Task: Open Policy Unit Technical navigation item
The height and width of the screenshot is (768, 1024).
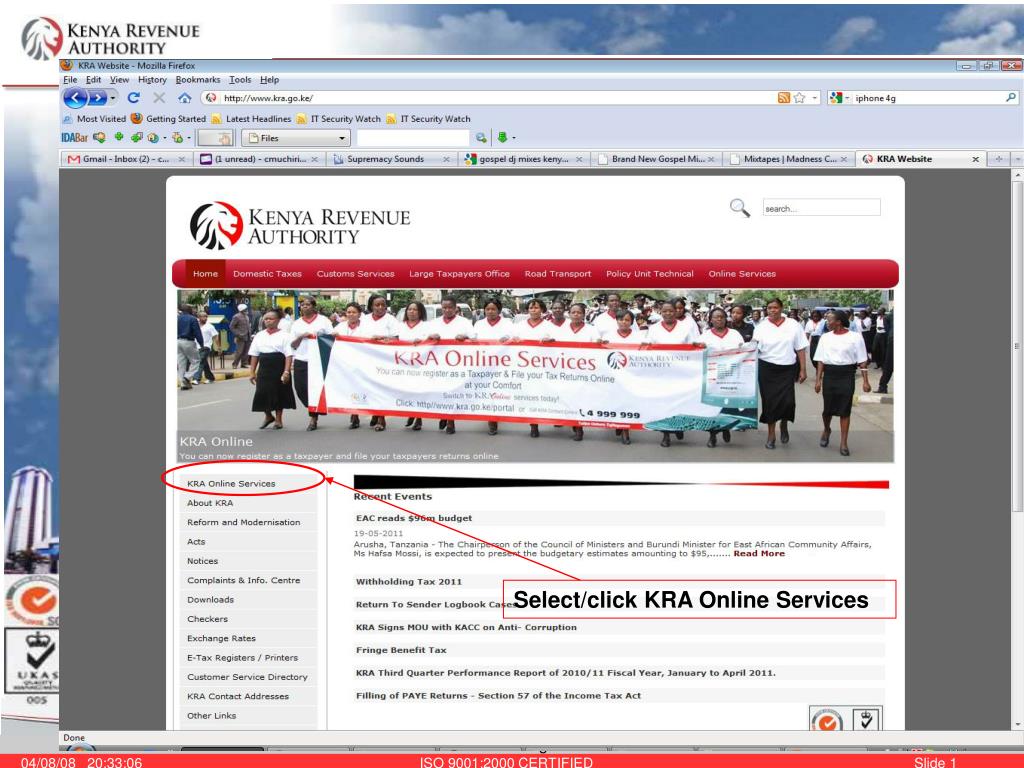Action: pos(650,274)
